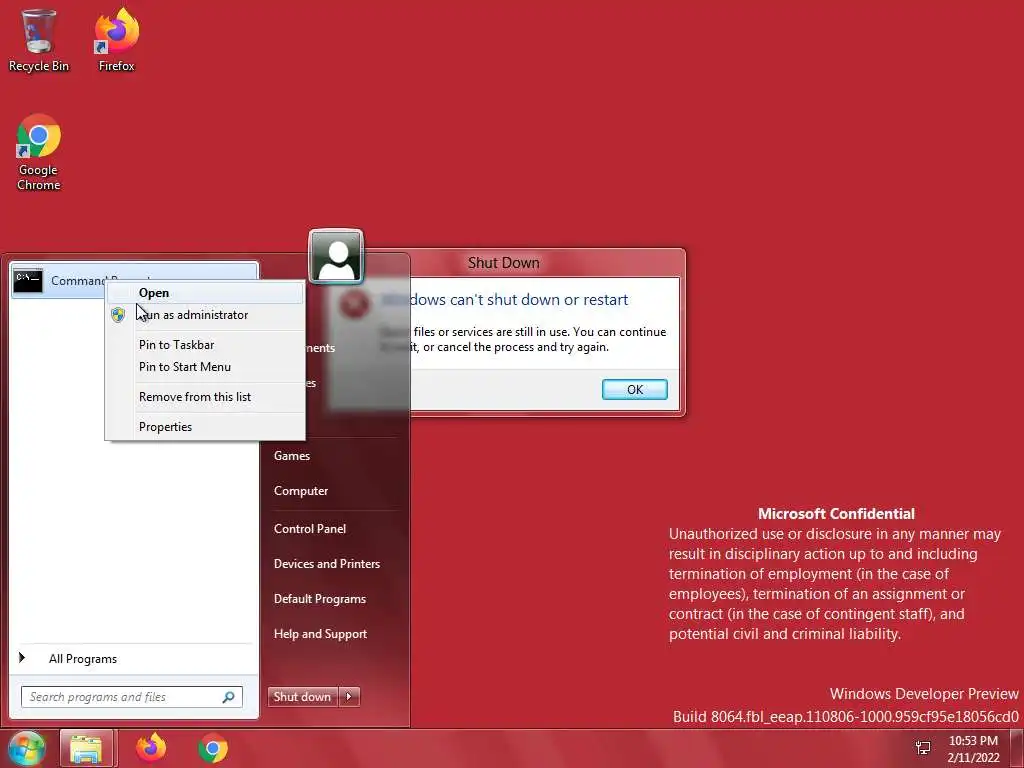Open Google Chrome desktop shortcut

point(39,152)
